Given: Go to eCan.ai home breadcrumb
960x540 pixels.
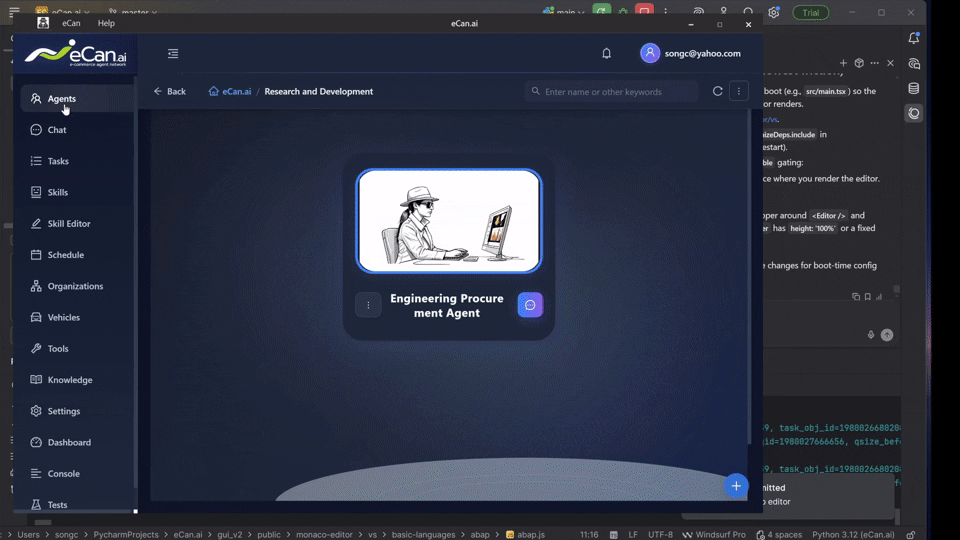Looking at the screenshot, I should click(x=230, y=91).
